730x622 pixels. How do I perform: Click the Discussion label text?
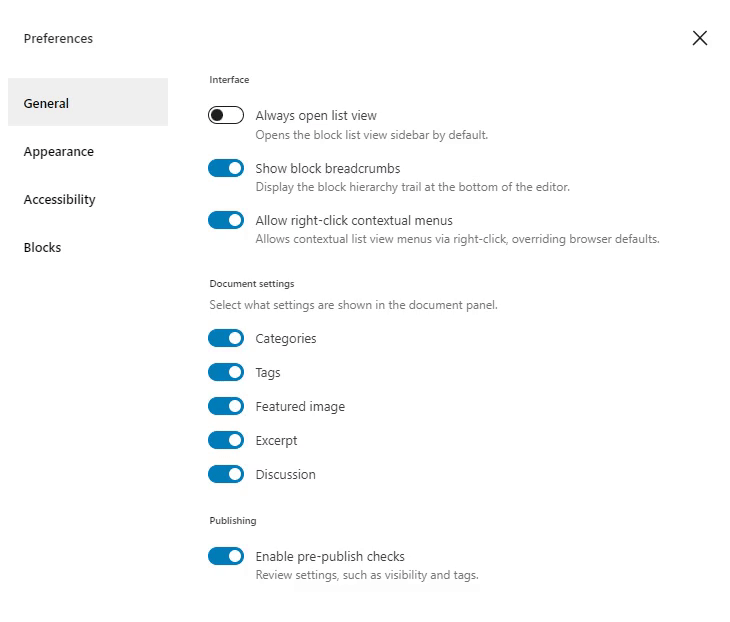(285, 474)
